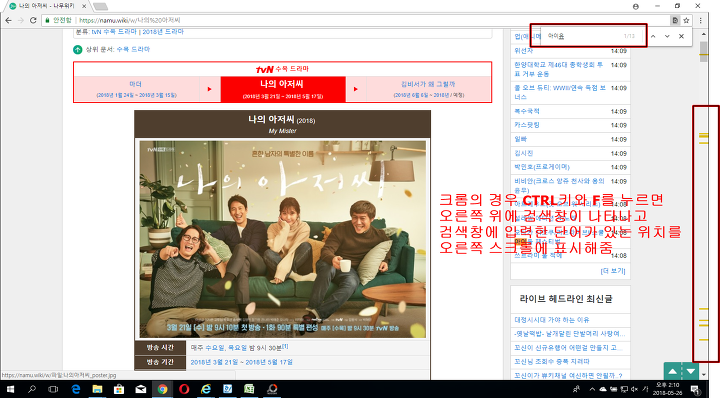Select the 나의 아저씨 - 나무위키 tab
This screenshot has height=398, width=720.
[46, 6]
